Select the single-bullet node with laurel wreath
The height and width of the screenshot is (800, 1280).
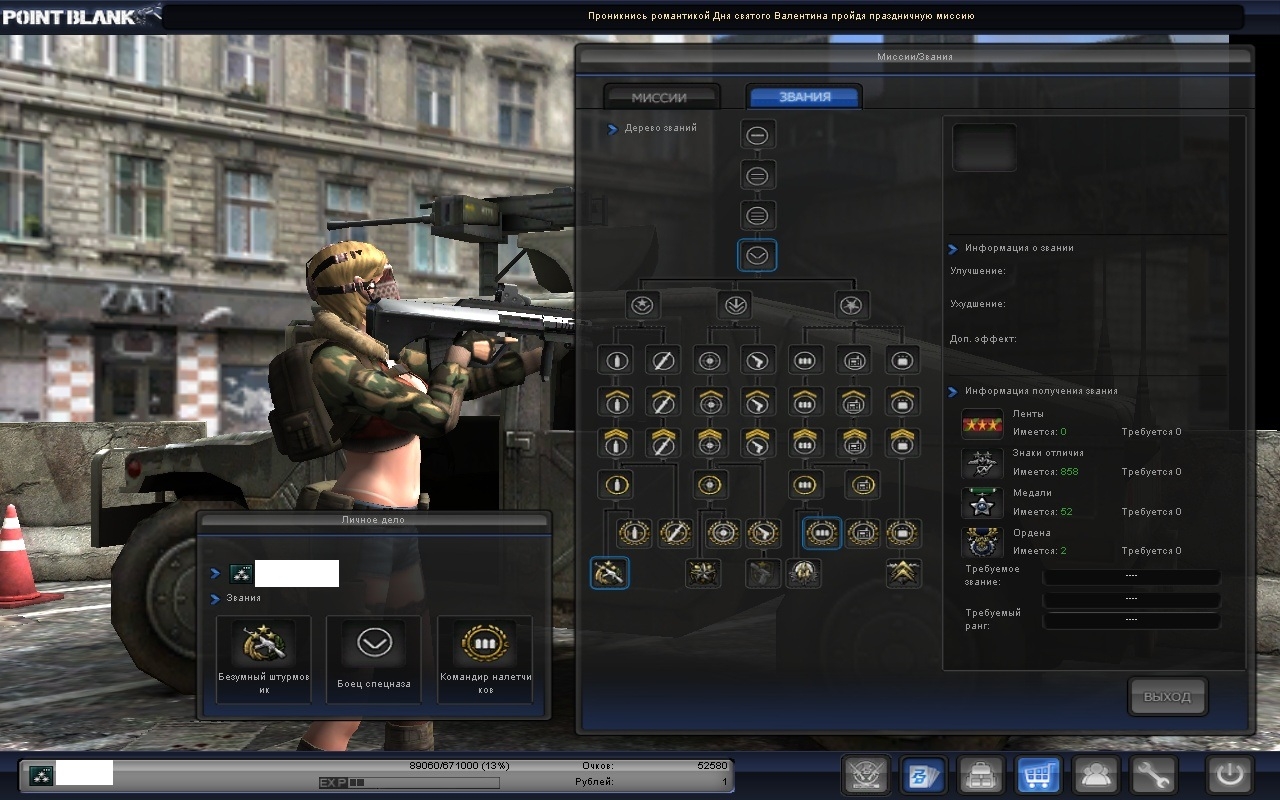tap(634, 533)
